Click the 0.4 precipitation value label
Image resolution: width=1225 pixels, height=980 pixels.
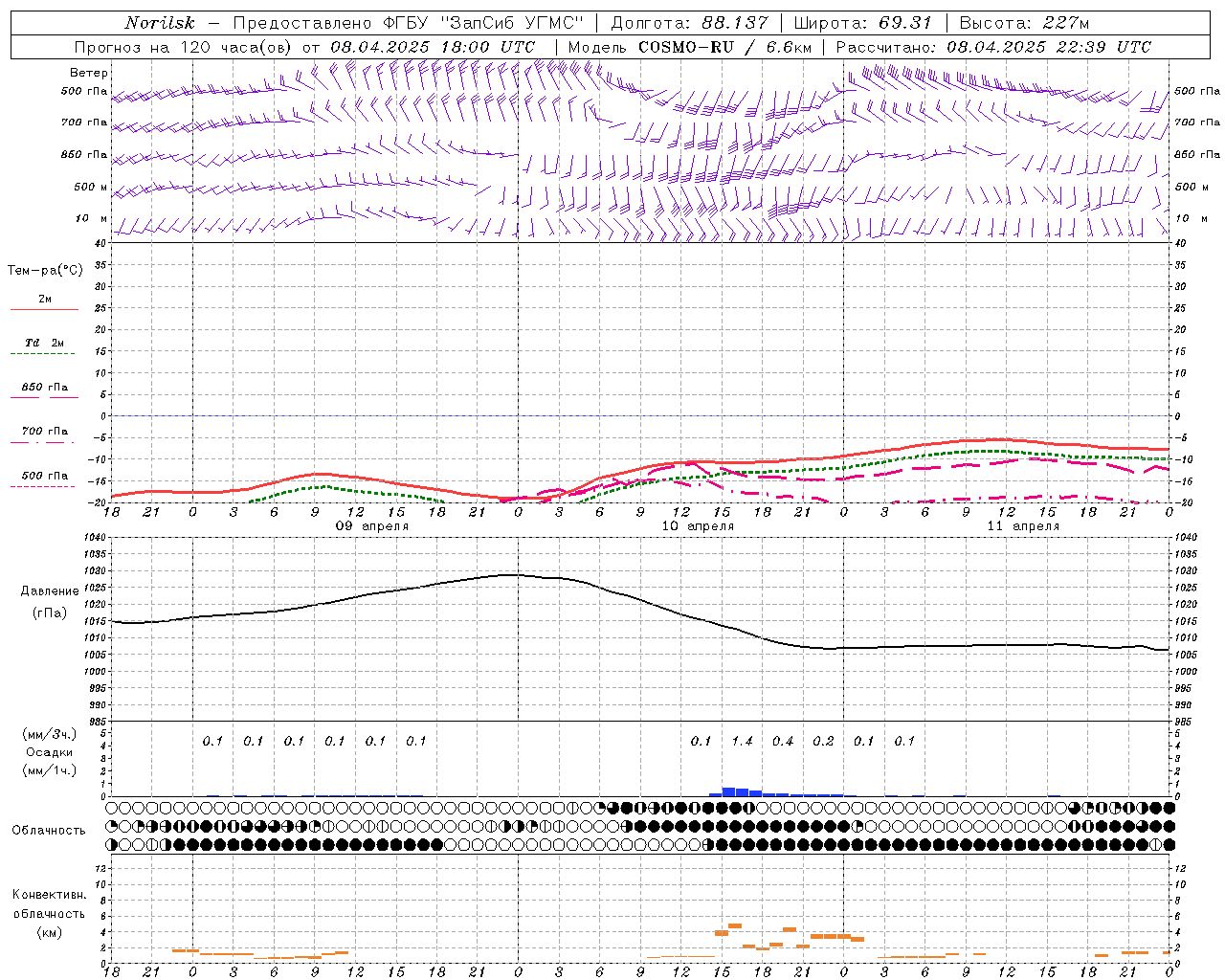click(783, 741)
